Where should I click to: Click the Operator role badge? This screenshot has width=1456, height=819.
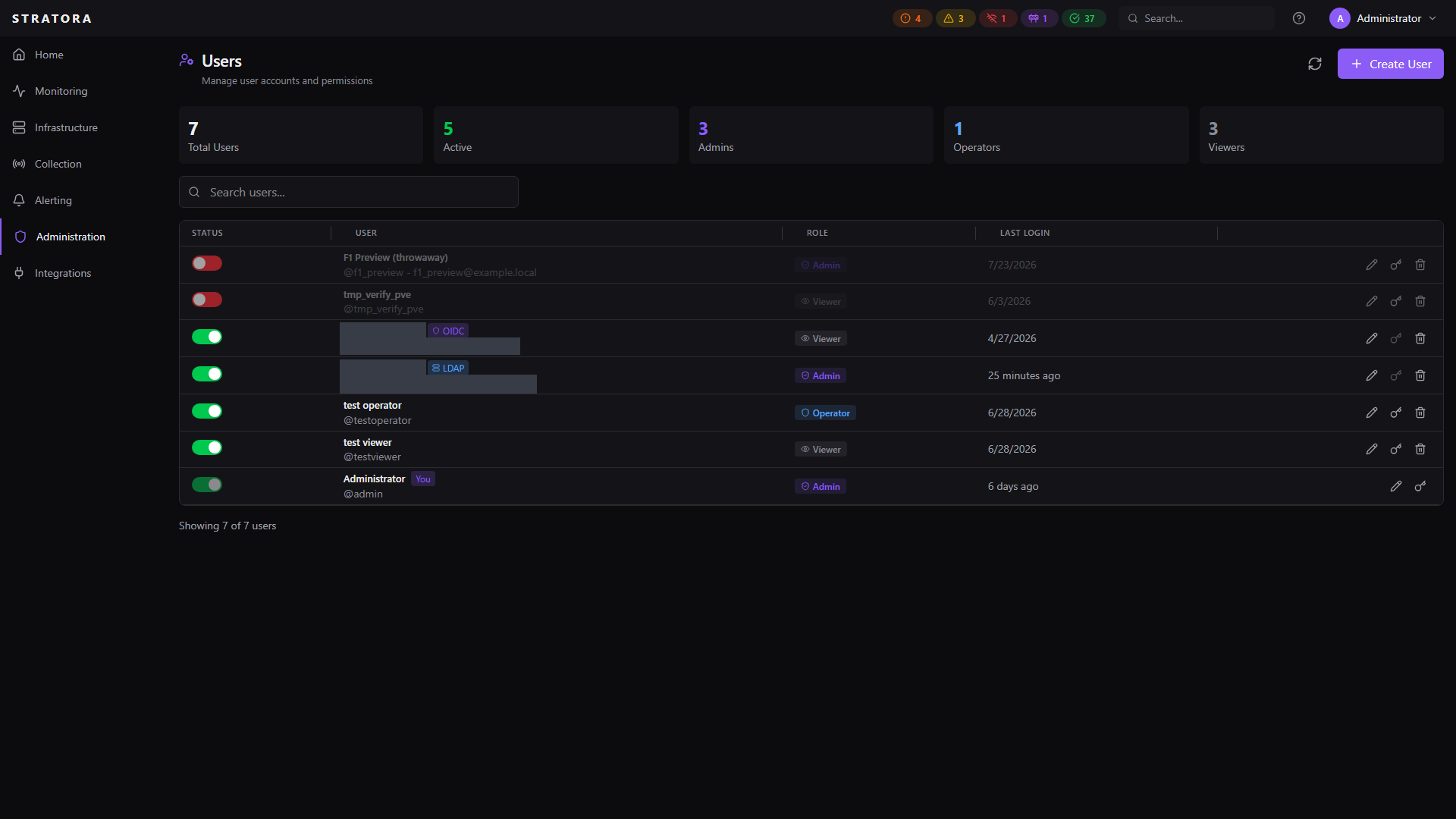[825, 413]
